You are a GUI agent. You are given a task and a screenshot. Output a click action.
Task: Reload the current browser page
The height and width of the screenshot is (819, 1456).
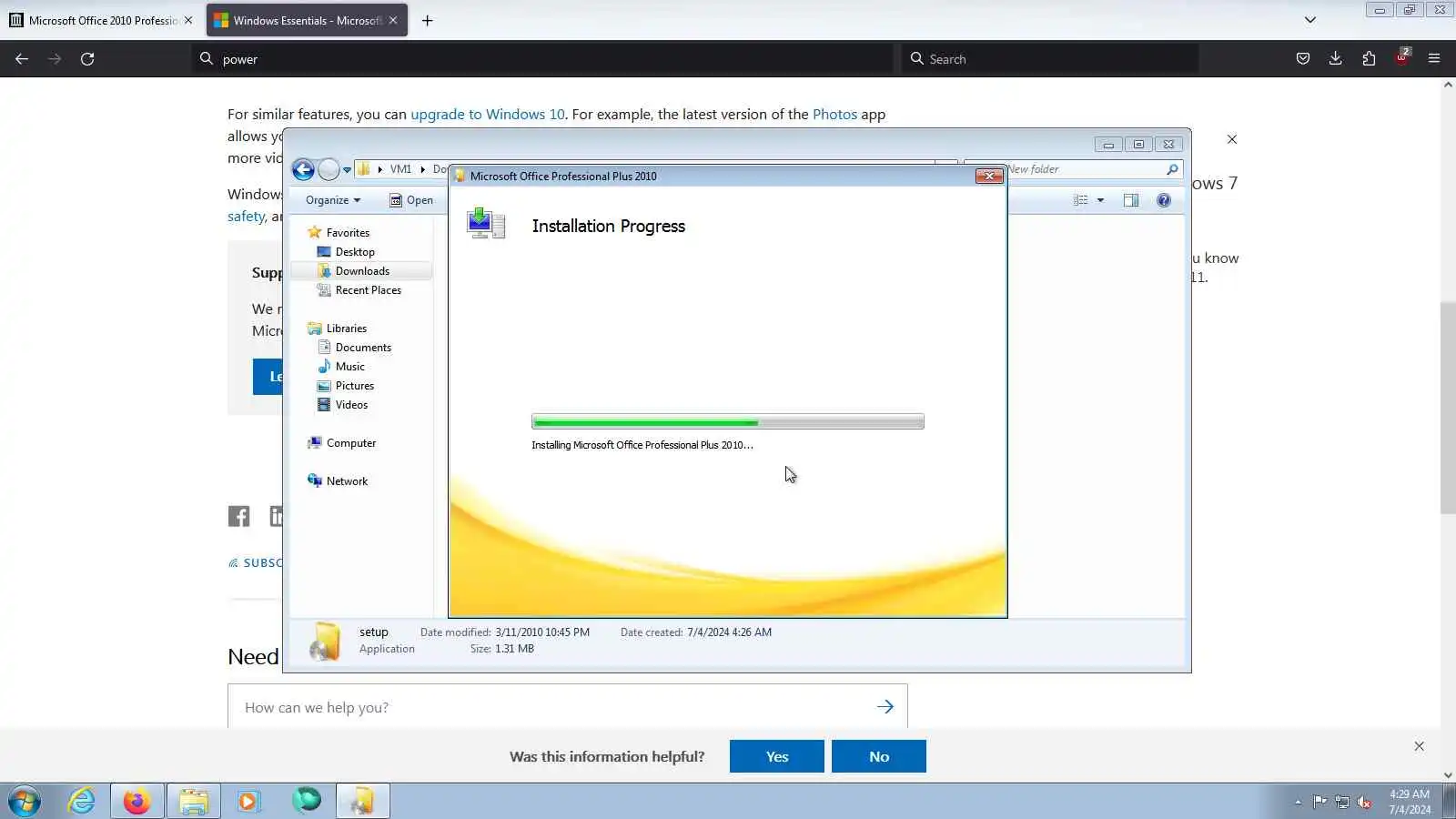pyautogui.click(x=87, y=59)
